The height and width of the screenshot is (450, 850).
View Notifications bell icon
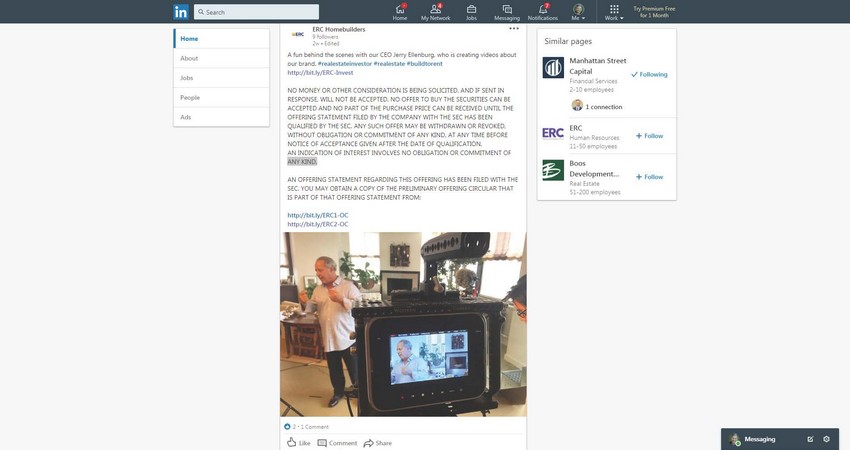(543, 12)
